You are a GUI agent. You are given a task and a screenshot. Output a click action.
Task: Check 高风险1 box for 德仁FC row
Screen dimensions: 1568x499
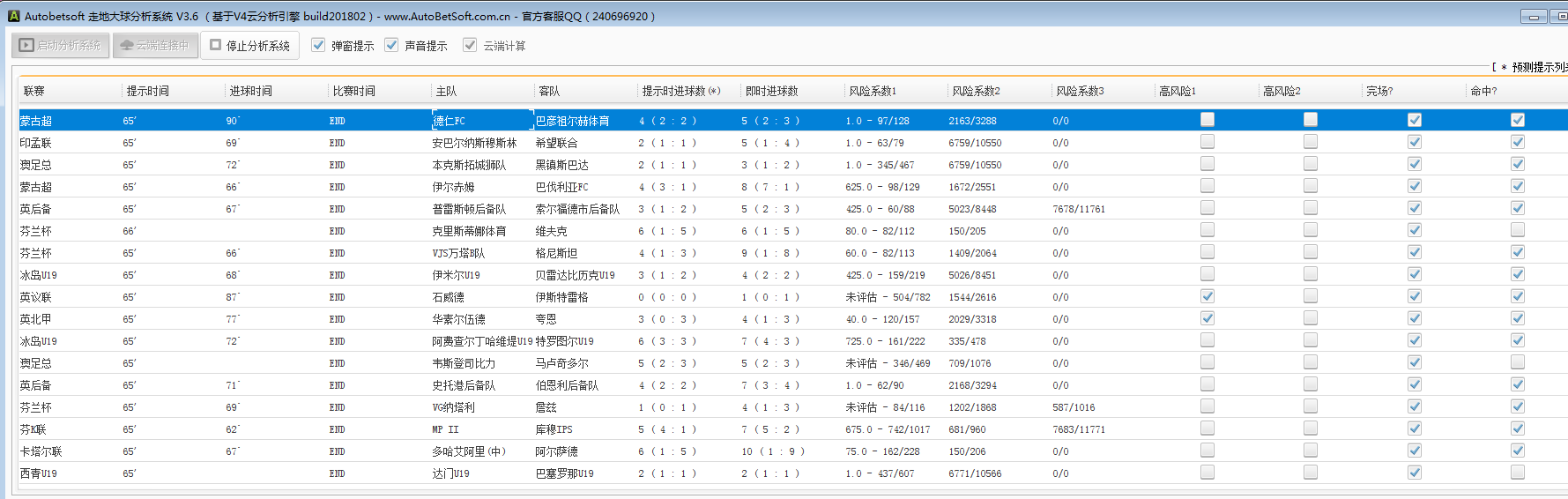point(1208,120)
